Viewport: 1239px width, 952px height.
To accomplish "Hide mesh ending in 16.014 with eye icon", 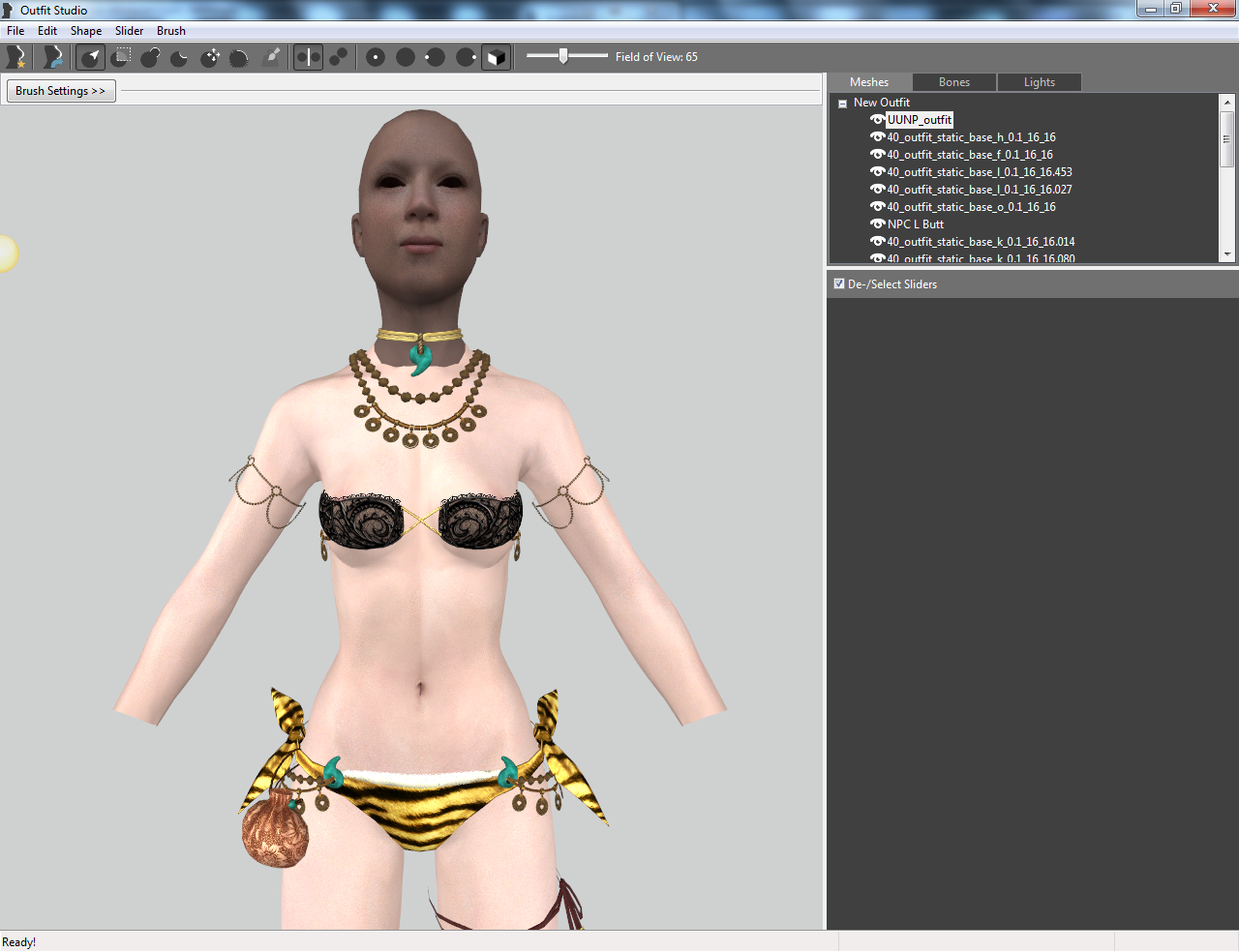I will [877, 242].
